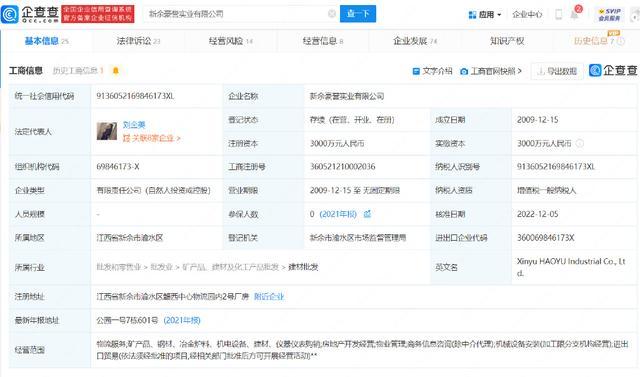Viewport: 640px width, 377px height.
Task: Expand the 应用 dropdown menu
Action: 485,15
